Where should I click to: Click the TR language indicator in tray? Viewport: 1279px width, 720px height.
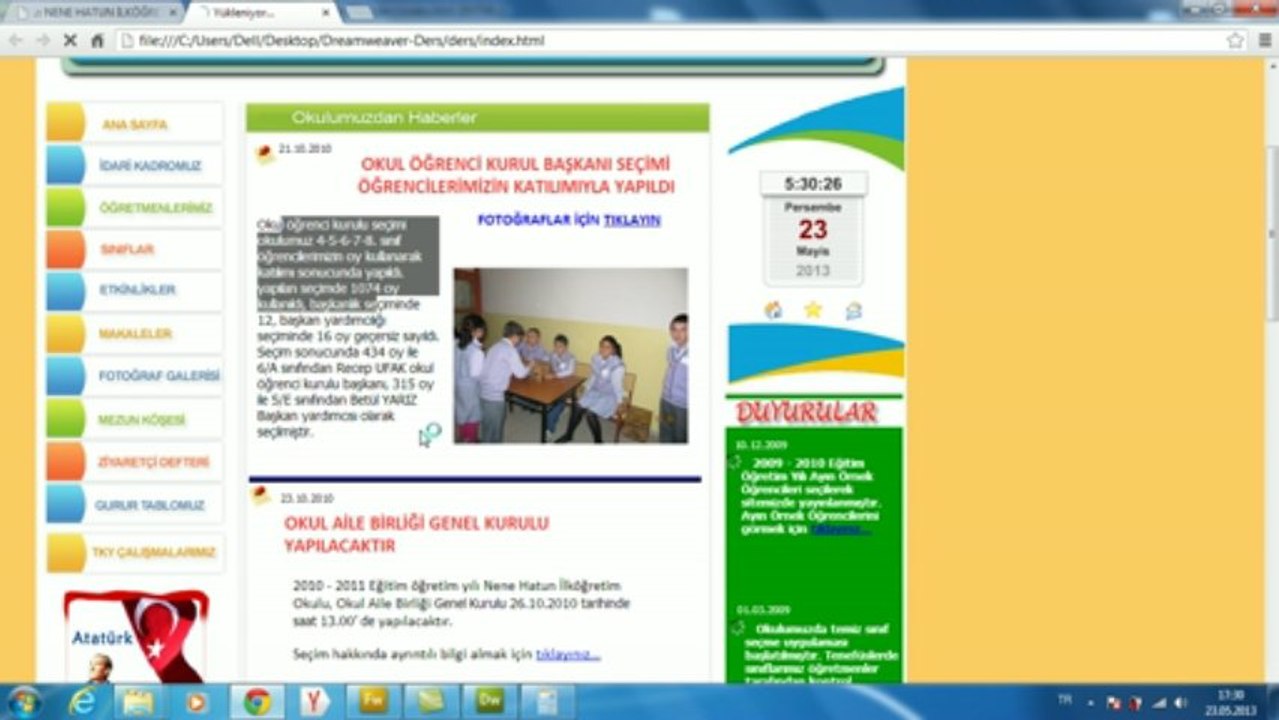[x=1065, y=701]
